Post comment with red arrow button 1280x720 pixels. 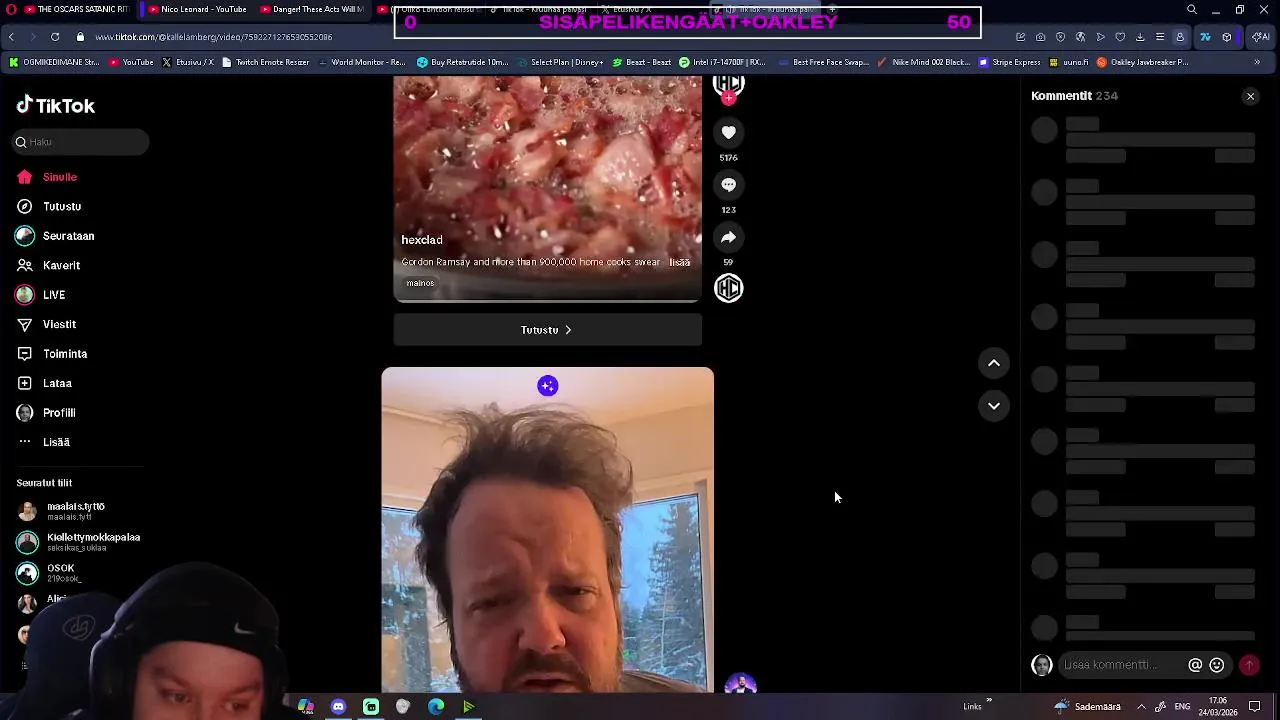click(x=1249, y=665)
